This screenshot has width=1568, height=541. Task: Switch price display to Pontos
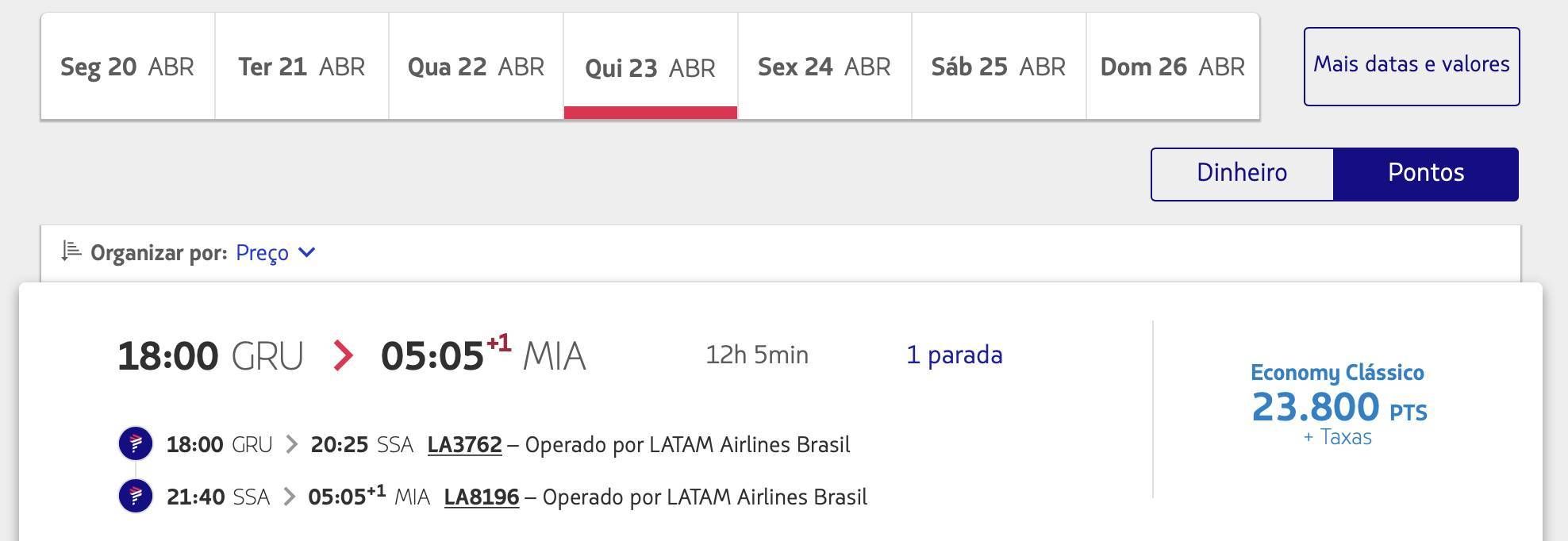pyautogui.click(x=1426, y=174)
